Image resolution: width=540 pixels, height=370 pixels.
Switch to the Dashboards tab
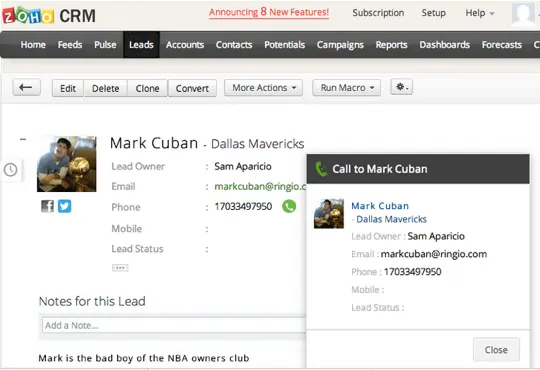tap(445, 45)
